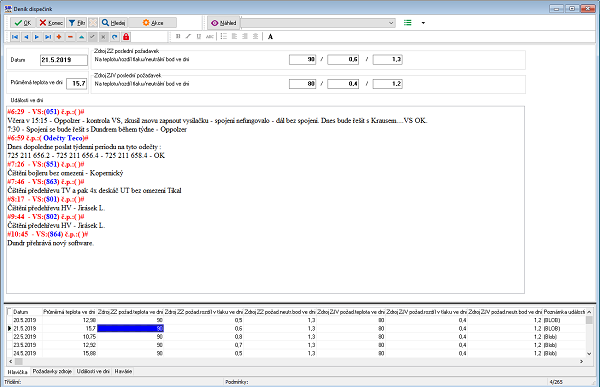Click Zdroj ZZ neutral point field 1,3
This screenshot has width=600, height=387.
[388, 59]
